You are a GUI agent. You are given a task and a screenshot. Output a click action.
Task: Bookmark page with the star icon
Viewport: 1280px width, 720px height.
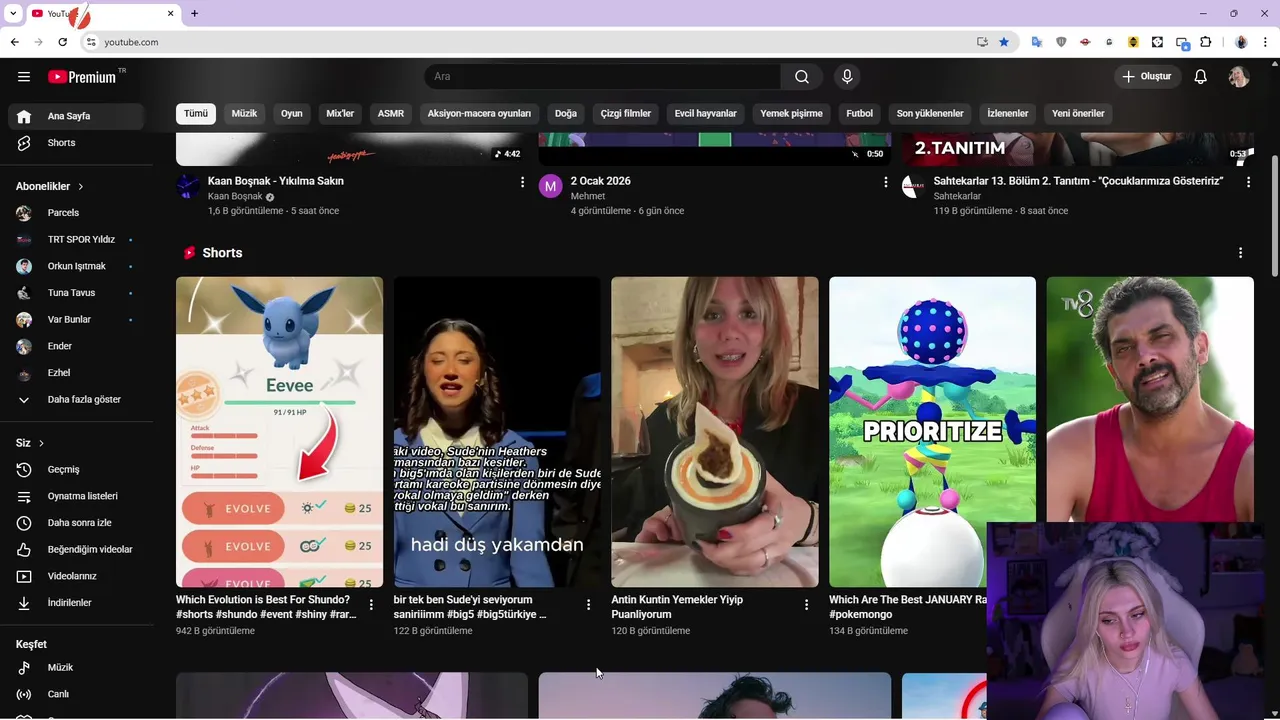pyautogui.click(x=1004, y=42)
